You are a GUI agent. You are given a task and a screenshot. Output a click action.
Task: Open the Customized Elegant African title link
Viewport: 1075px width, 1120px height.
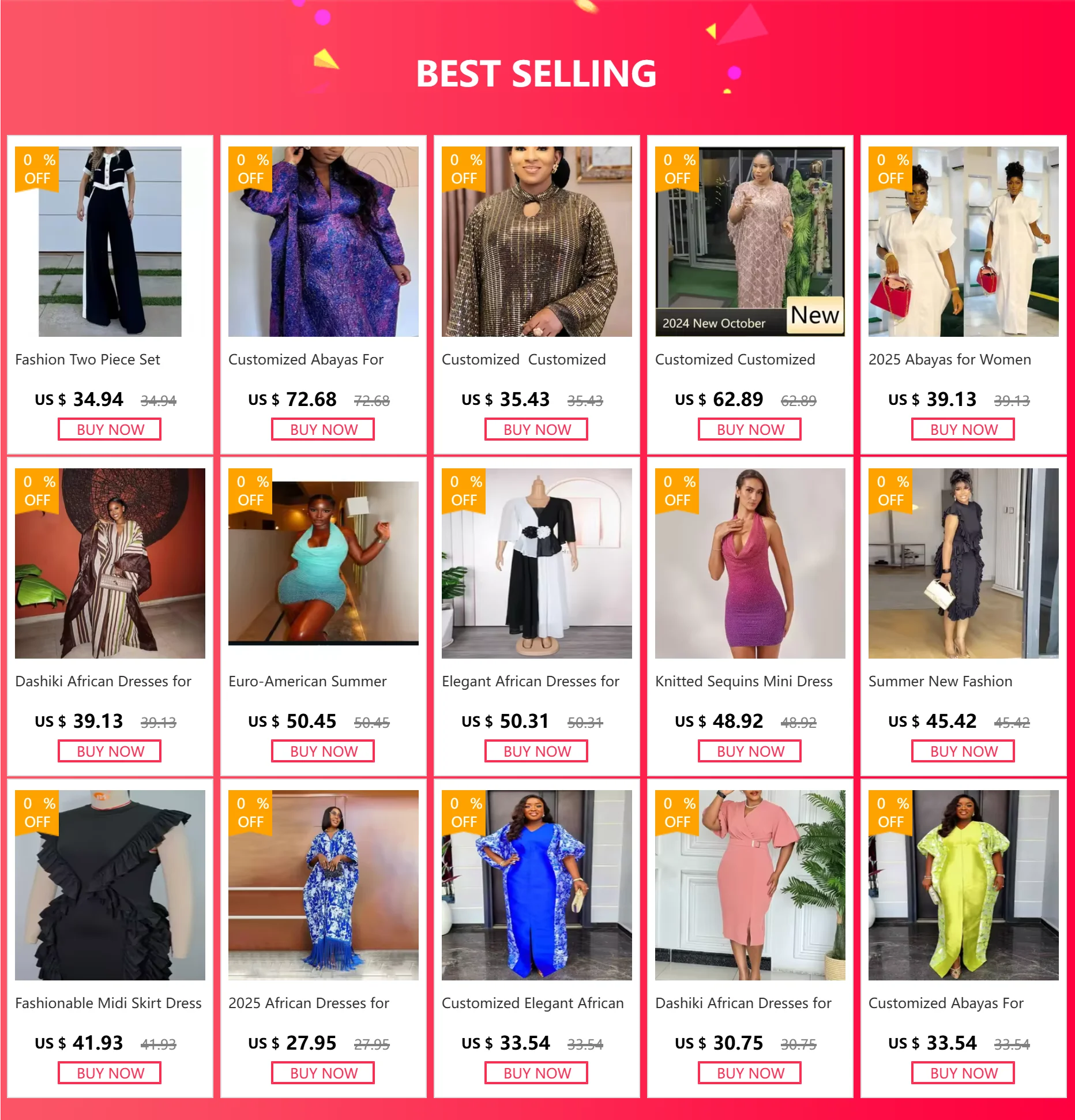pos(533,1004)
